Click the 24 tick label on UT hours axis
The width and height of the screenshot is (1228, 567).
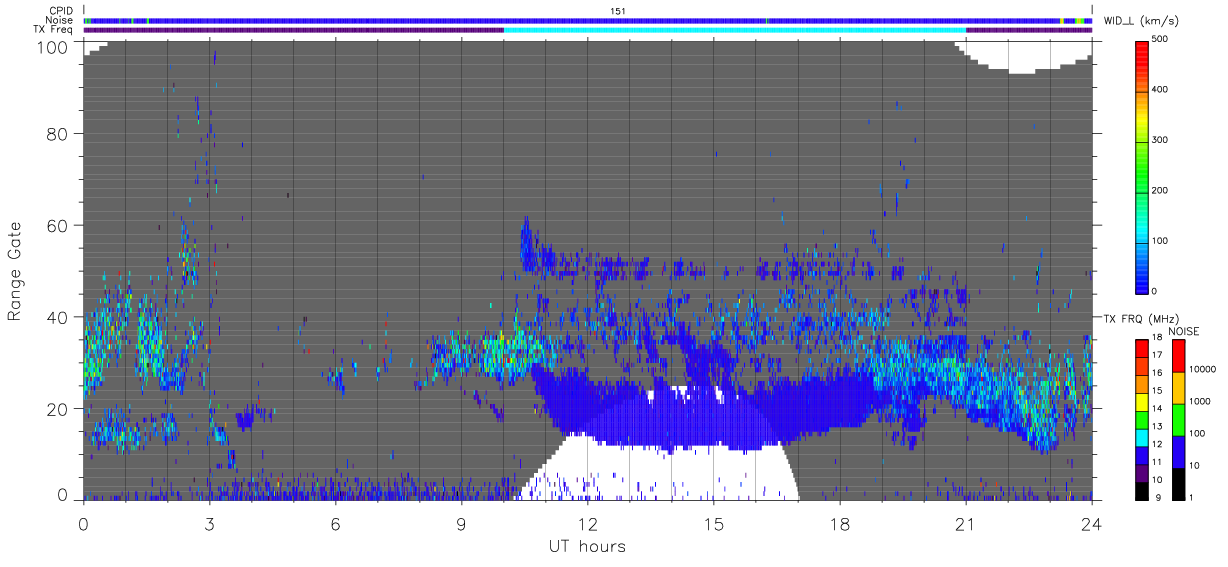[x=1091, y=523]
